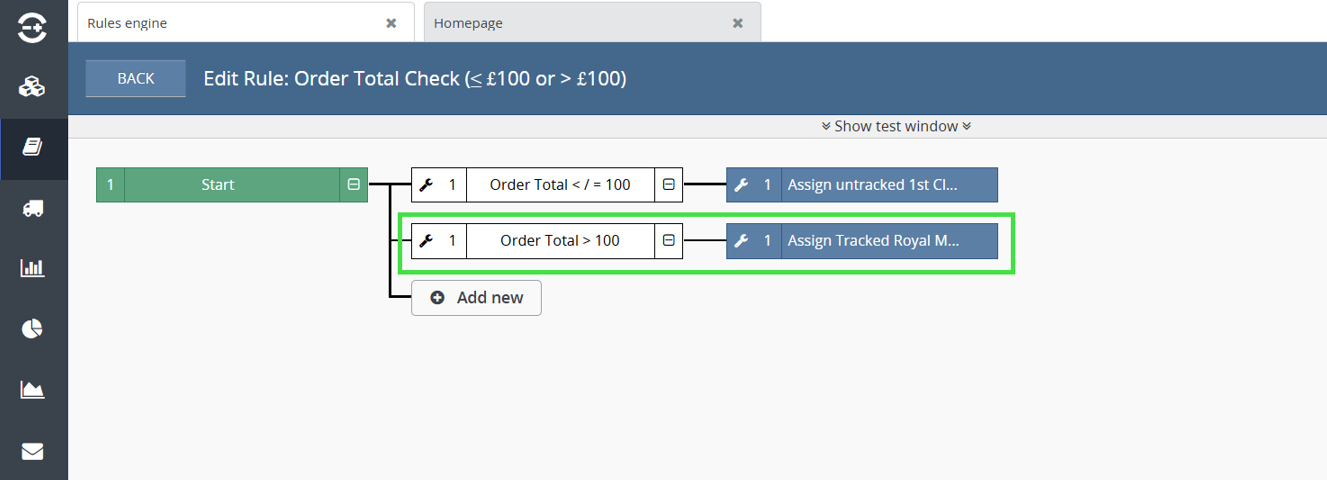This screenshot has height=480, width=1327.
Task: Open the bar chart sidebar icon
Action: (32, 268)
